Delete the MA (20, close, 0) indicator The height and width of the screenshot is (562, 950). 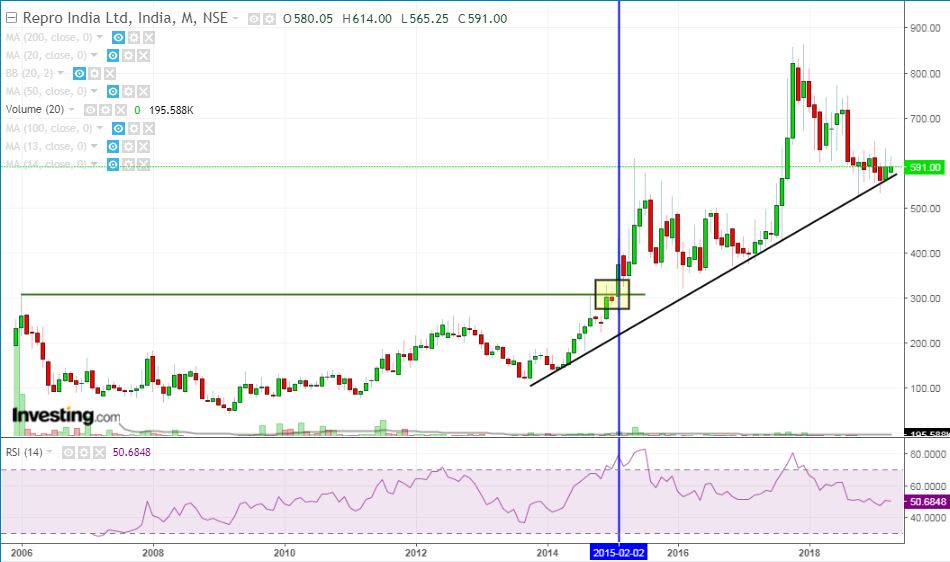pos(143,56)
